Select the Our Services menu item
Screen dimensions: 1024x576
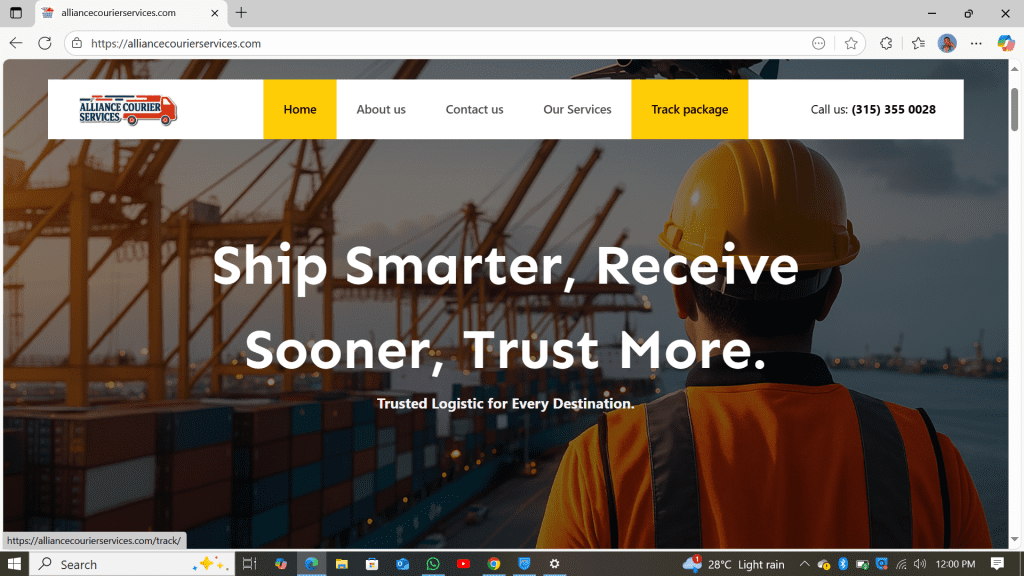[577, 109]
